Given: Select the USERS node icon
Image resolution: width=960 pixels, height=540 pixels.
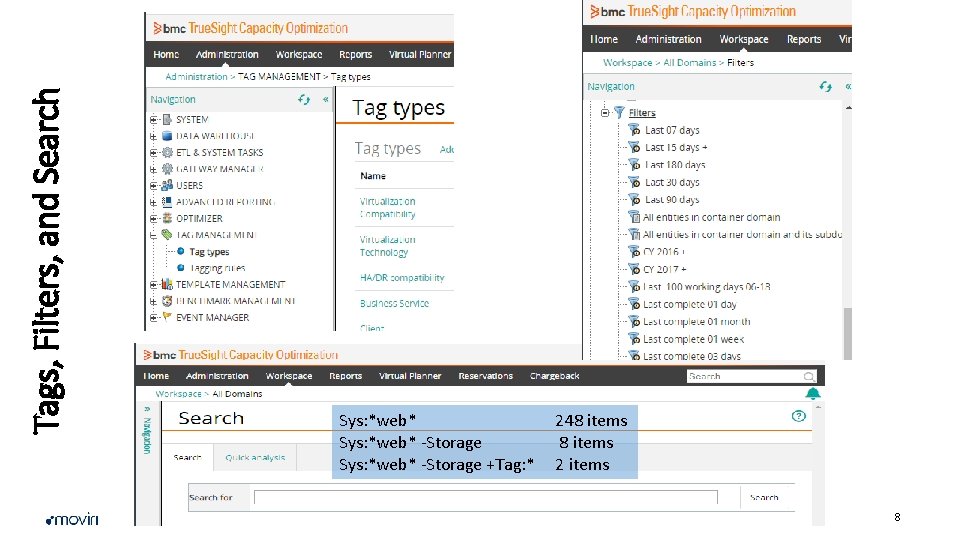Looking at the screenshot, I should pyautogui.click(x=167, y=185).
